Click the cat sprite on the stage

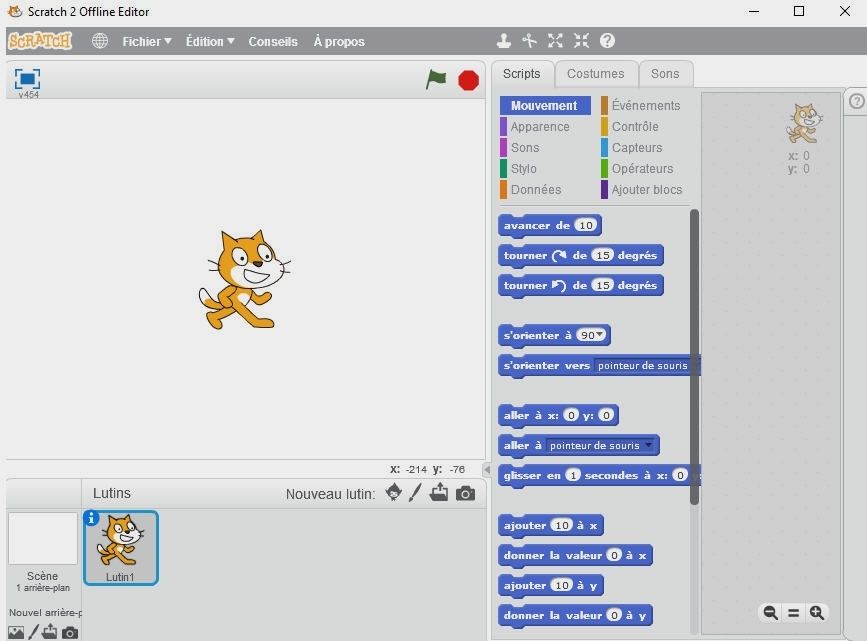click(244, 279)
